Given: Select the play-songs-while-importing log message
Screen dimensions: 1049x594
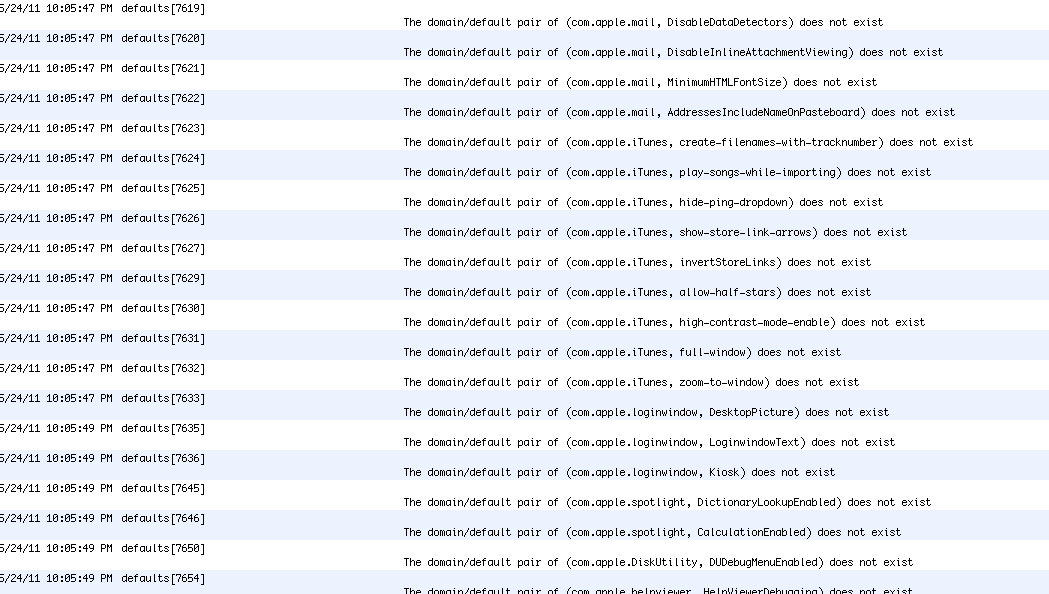Looking at the screenshot, I should (x=667, y=173).
